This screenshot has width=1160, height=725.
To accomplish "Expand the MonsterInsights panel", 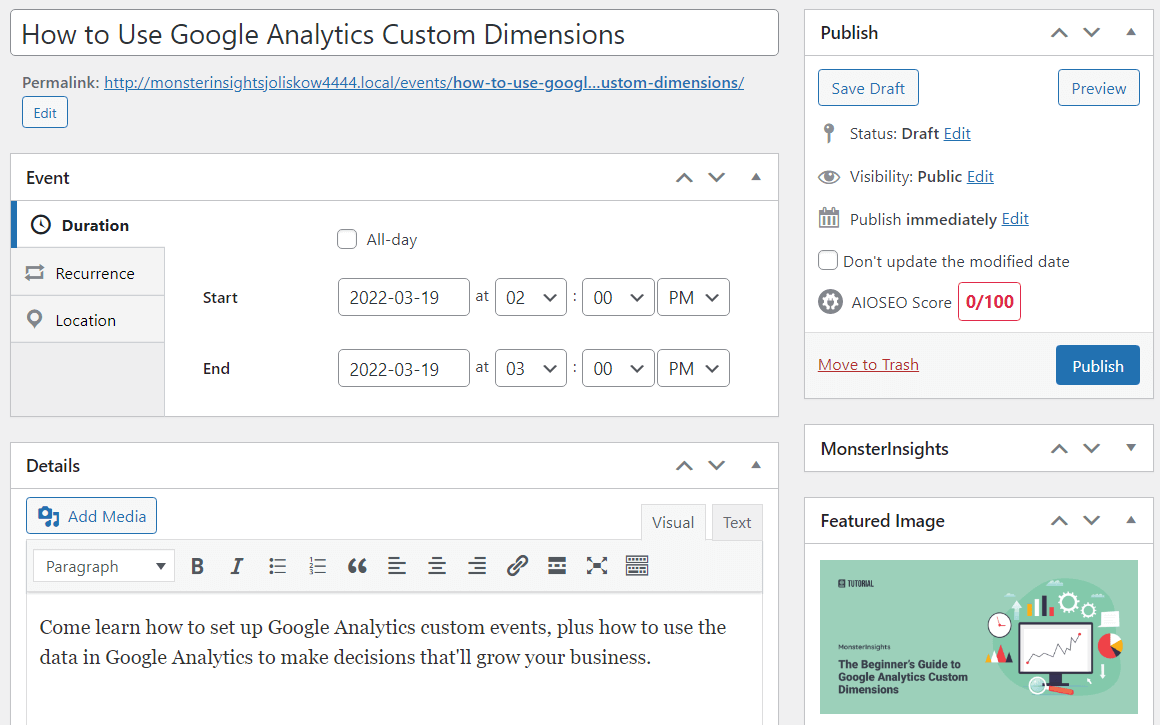I will (1131, 448).
